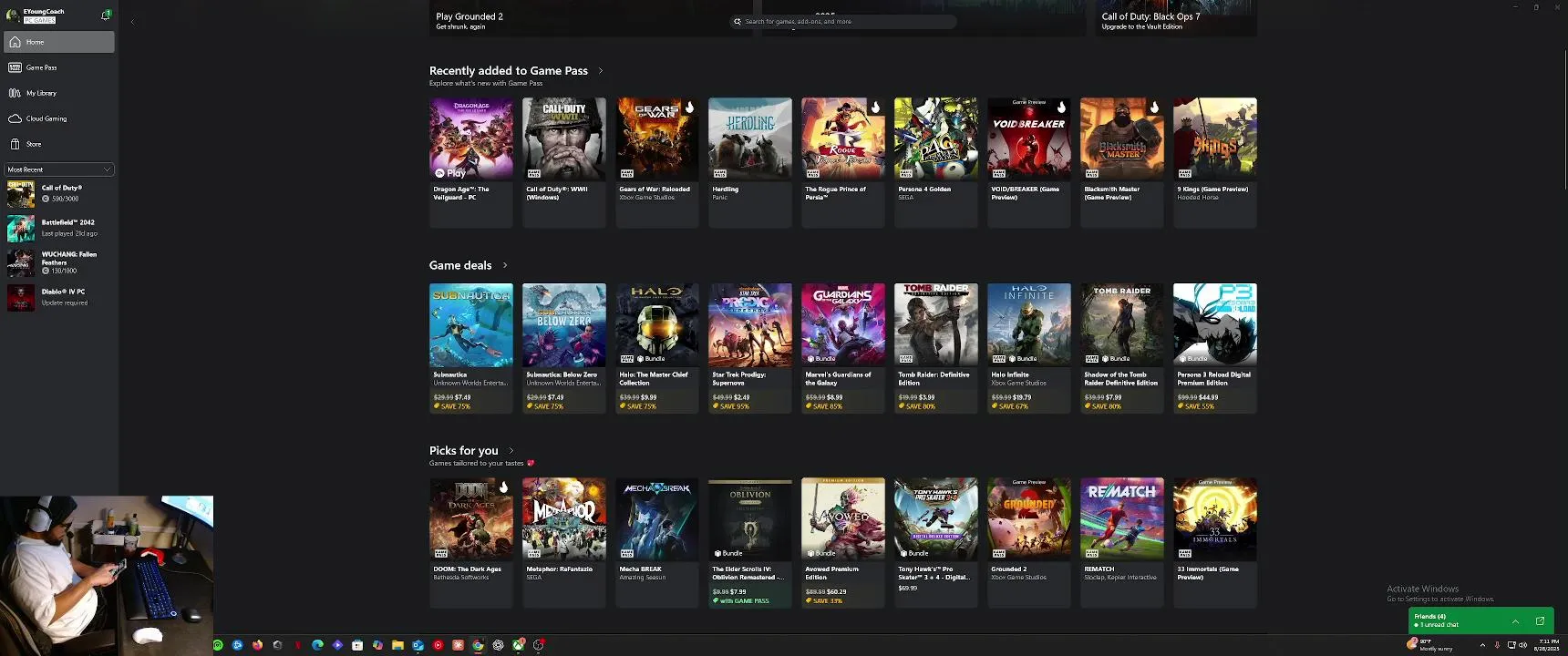Open the Game deals section heading

pyautogui.click(x=460, y=265)
